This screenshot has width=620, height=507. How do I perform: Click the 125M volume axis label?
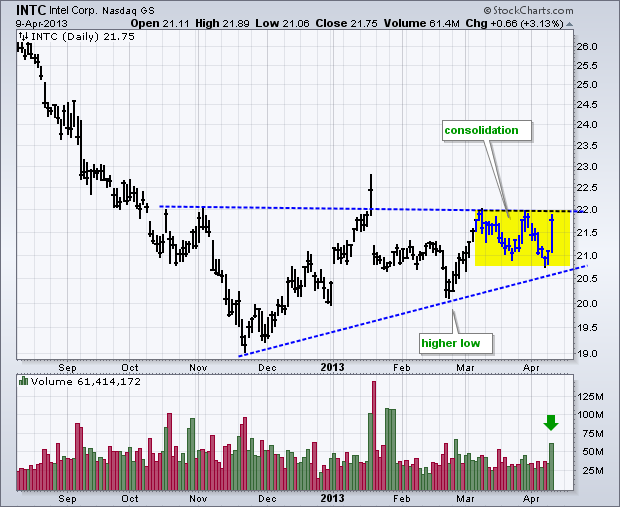[590, 397]
